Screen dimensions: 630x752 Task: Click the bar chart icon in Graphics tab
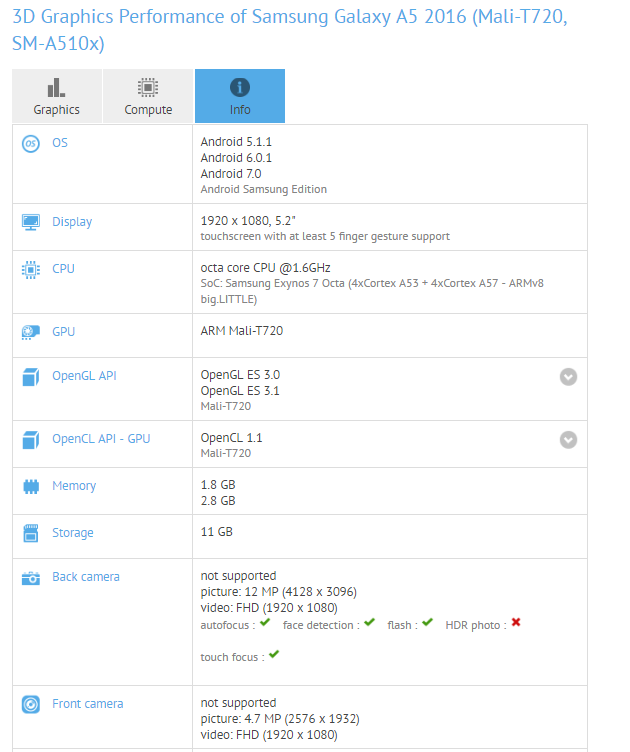click(x=56, y=88)
